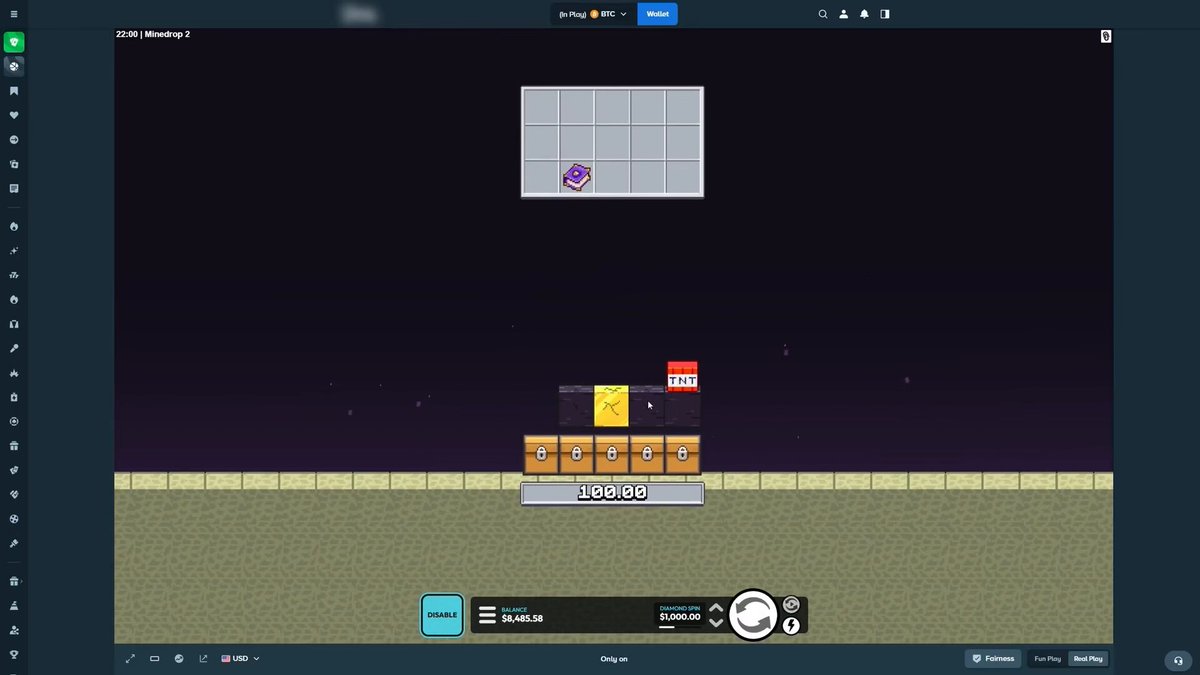
Task: Open notifications bell
Action: pos(864,14)
